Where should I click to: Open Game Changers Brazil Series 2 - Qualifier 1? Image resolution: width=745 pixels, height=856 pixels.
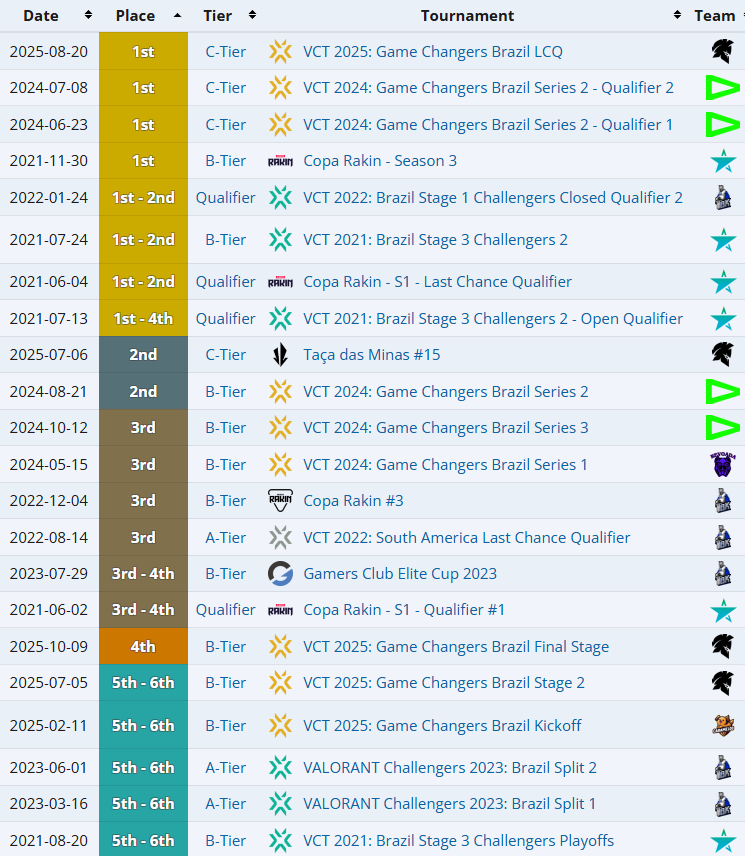click(x=488, y=125)
